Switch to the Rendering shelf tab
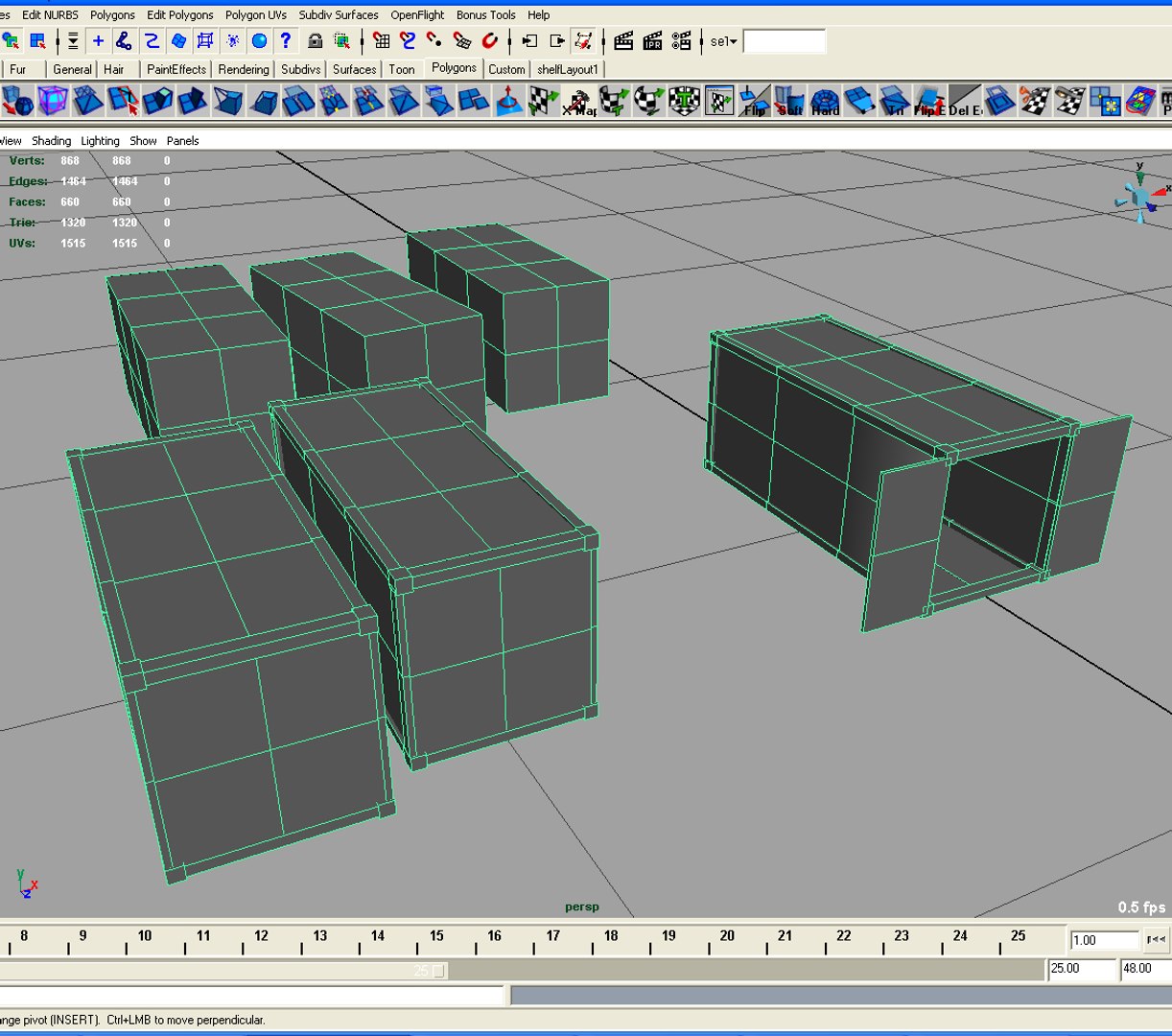1172x1036 pixels. pos(243,69)
